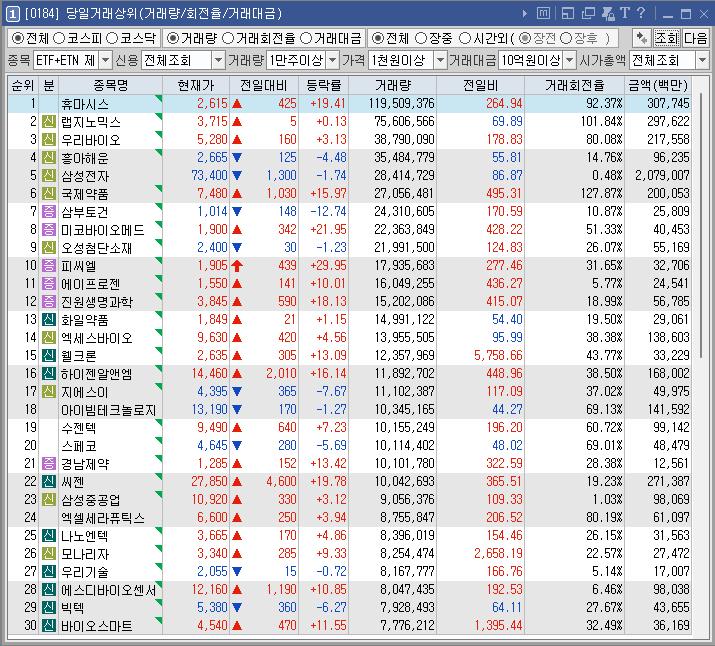The width and height of the screenshot is (715, 646).
Task: Click the window number 1 badge icon
Action: [12, 14]
